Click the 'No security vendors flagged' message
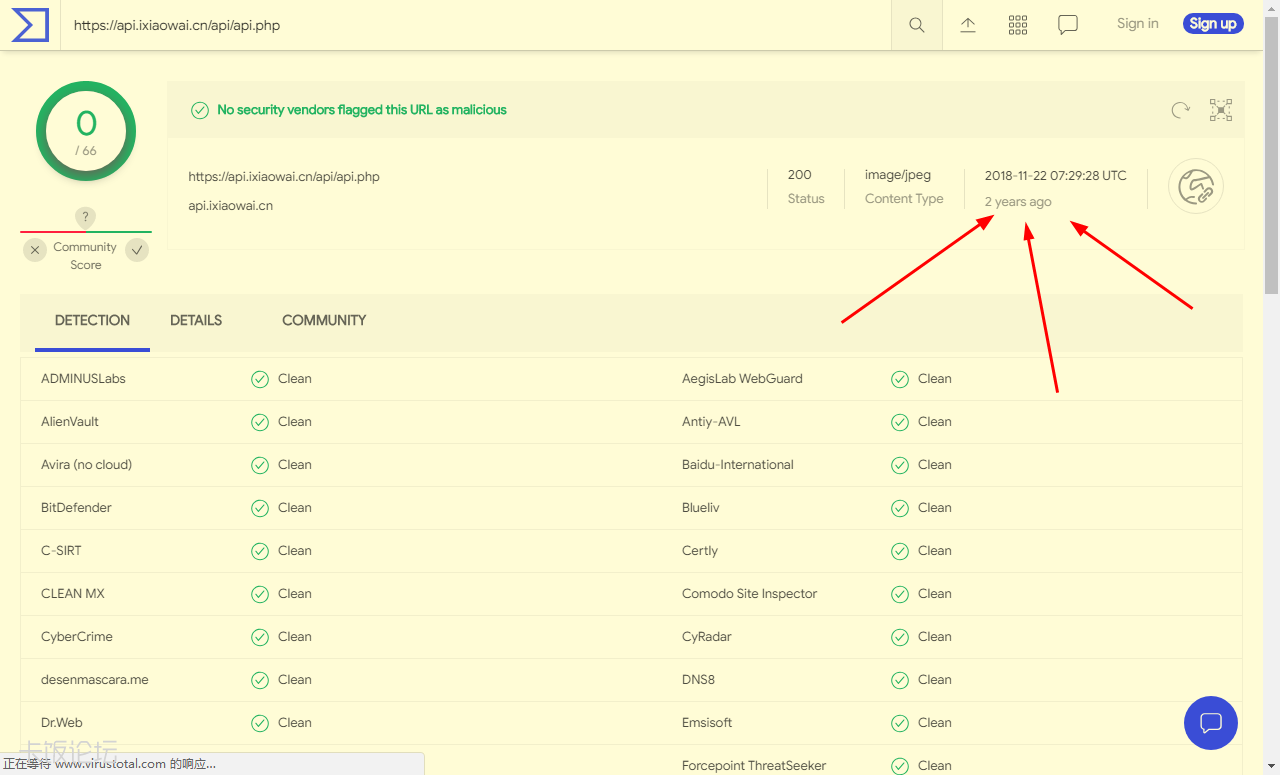 tap(362, 110)
